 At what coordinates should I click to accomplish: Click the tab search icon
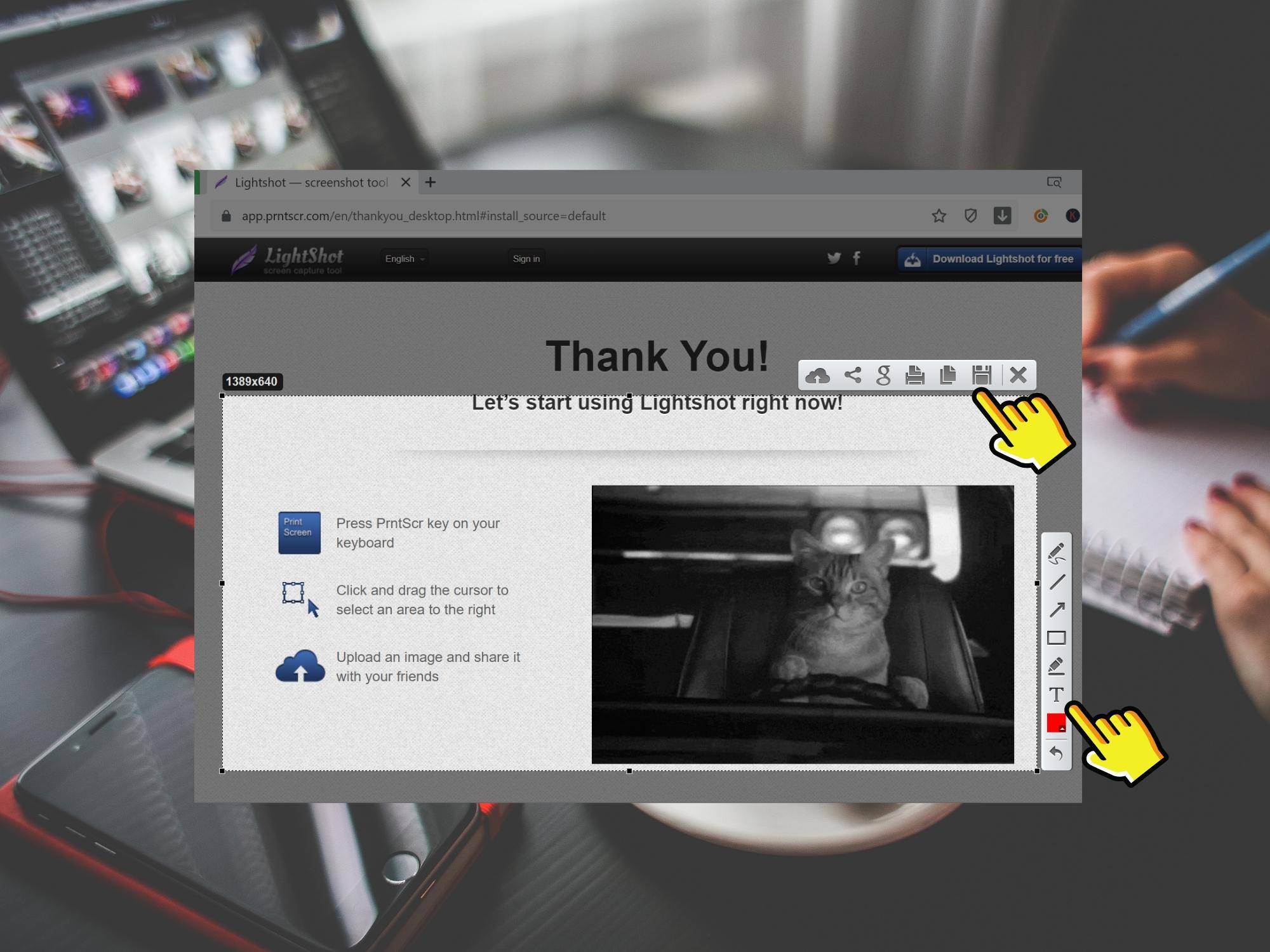(x=1054, y=182)
